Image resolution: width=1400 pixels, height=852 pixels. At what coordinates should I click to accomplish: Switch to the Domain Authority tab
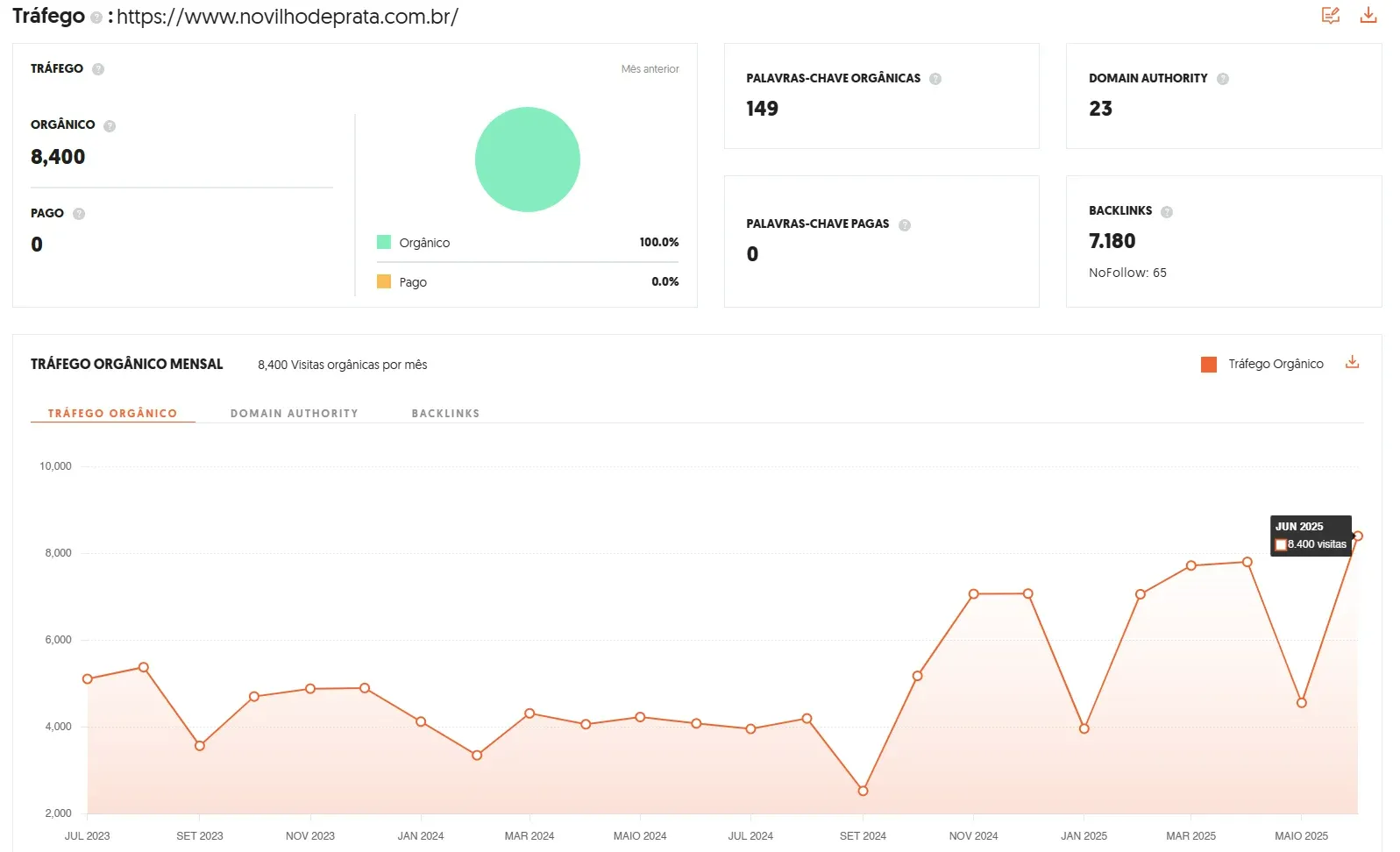click(294, 413)
